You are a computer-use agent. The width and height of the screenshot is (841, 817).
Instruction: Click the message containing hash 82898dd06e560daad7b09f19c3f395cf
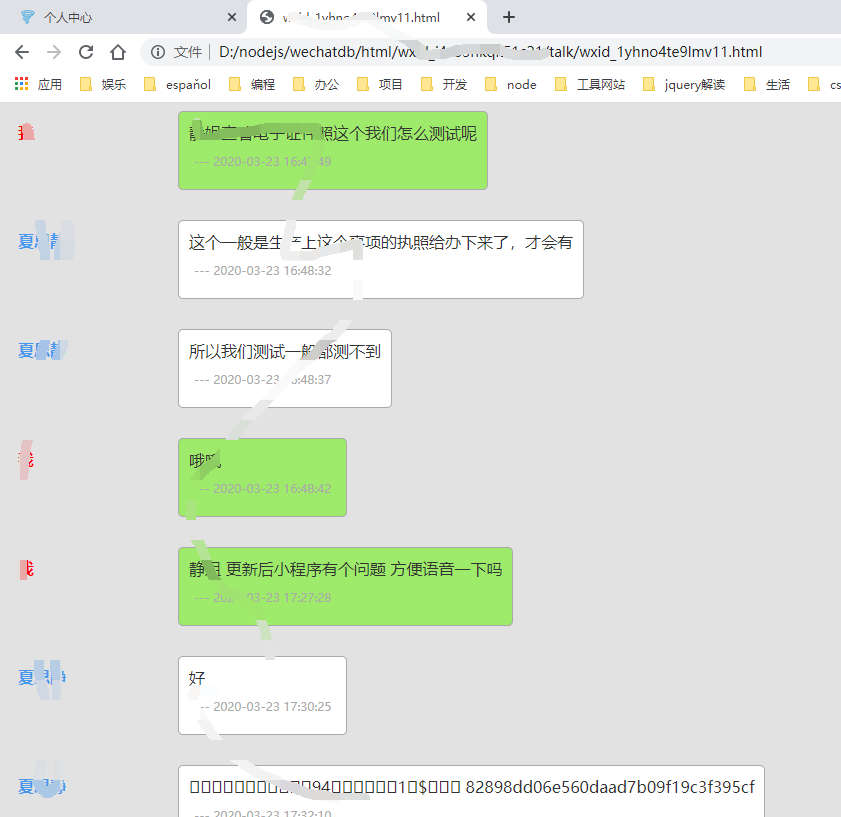click(471, 791)
